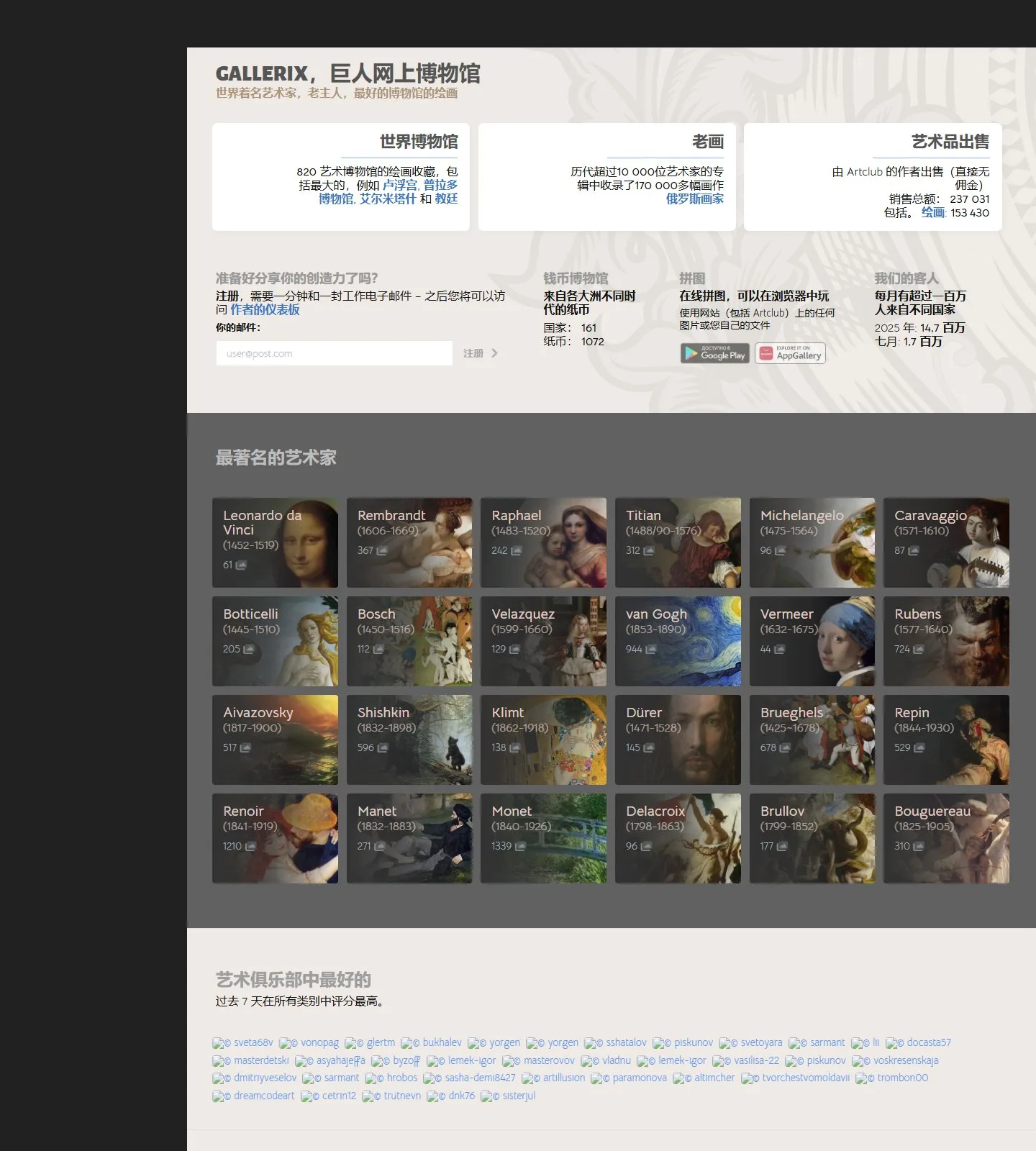This screenshot has height=1151, width=1036.
Task: Open the Manet artist card
Action: click(409, 838)
